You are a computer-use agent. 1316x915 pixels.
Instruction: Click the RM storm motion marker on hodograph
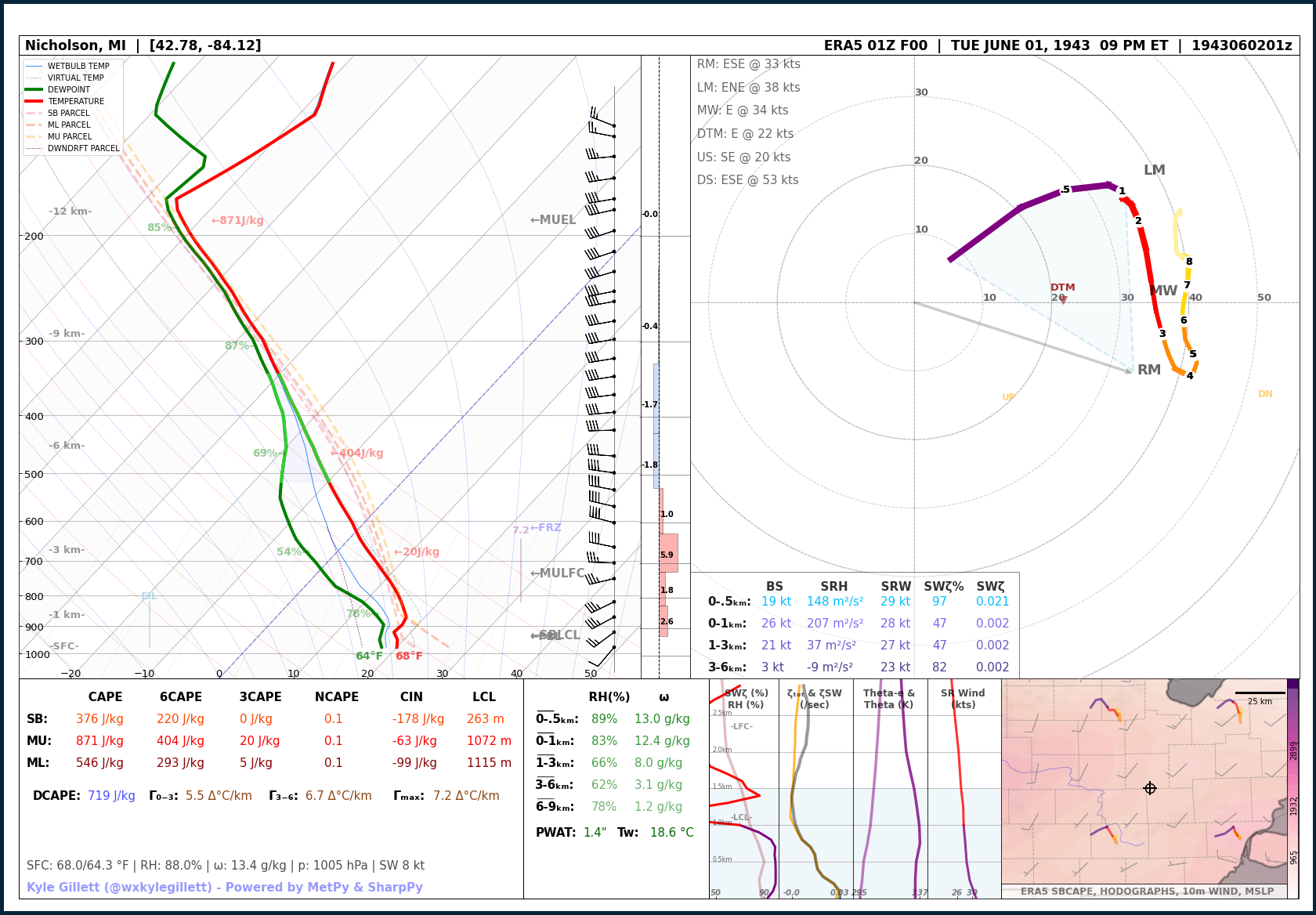click(x=1148, y=370)
